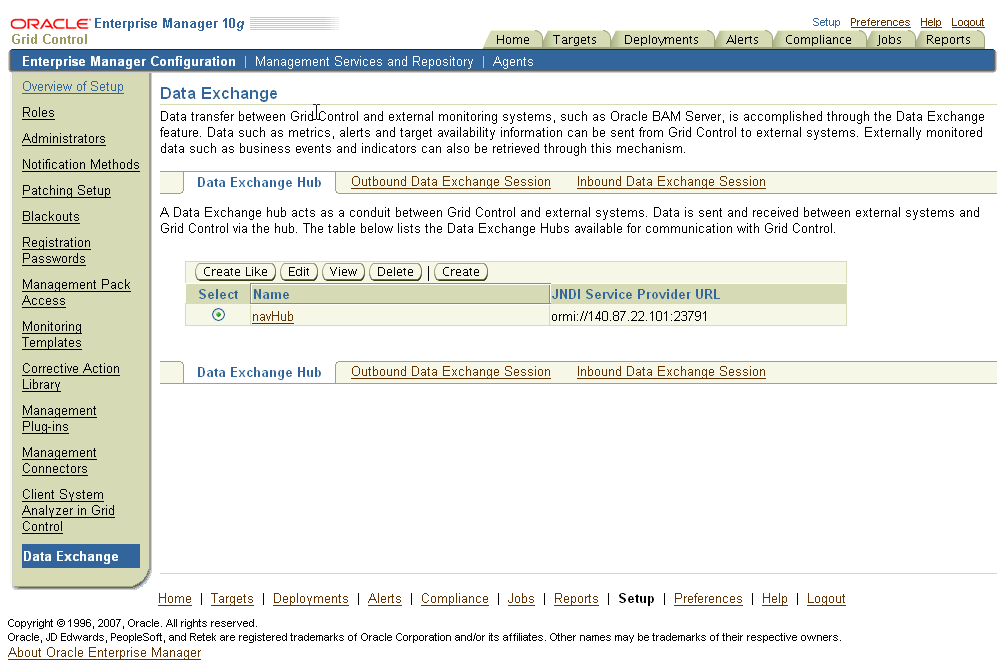Open the upper Inbound Data Exchange Session tab
The height and width of the screenshot is (668, 1005).
(x=671, y=182)
